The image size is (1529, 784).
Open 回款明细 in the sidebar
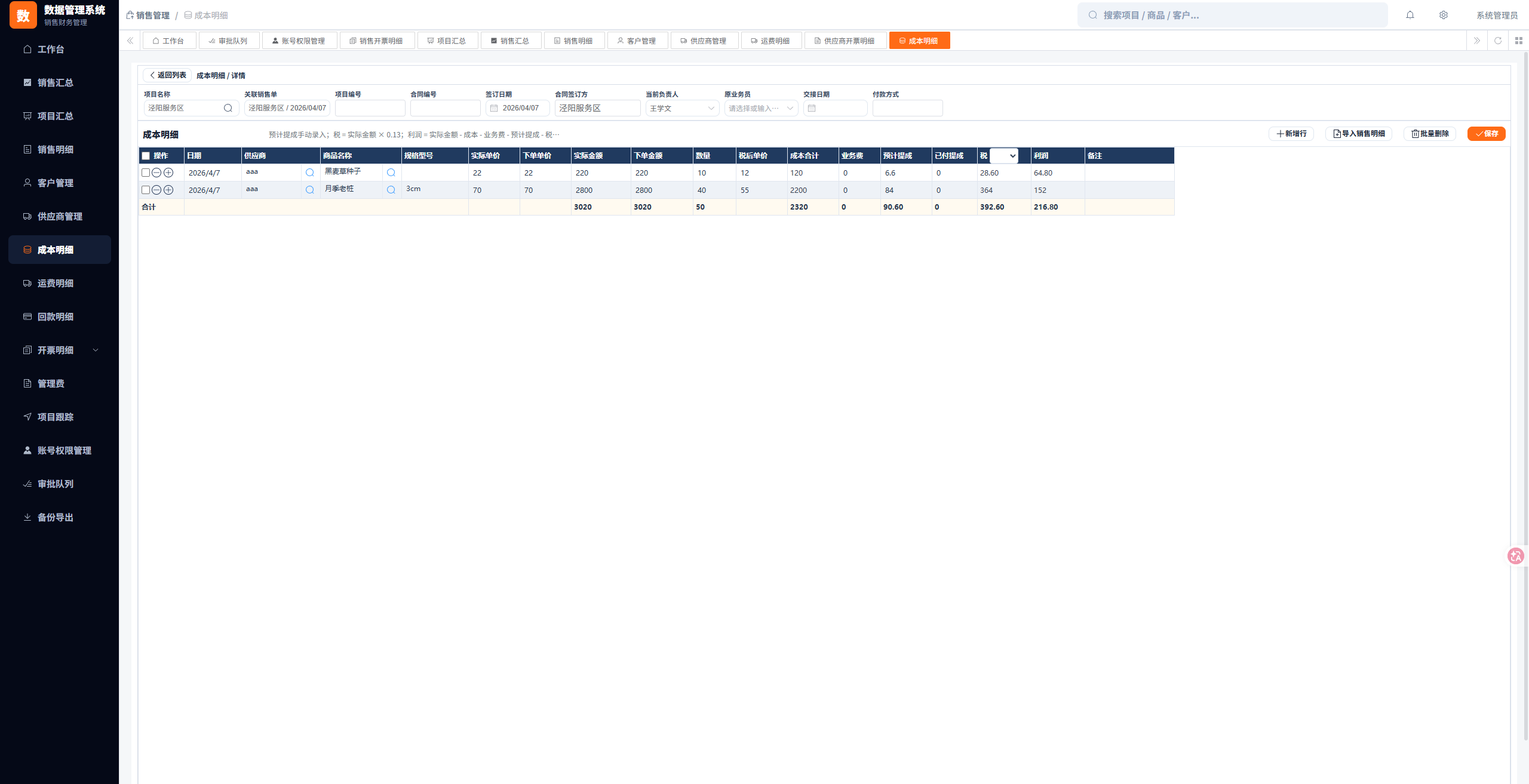tap(60, 316)
